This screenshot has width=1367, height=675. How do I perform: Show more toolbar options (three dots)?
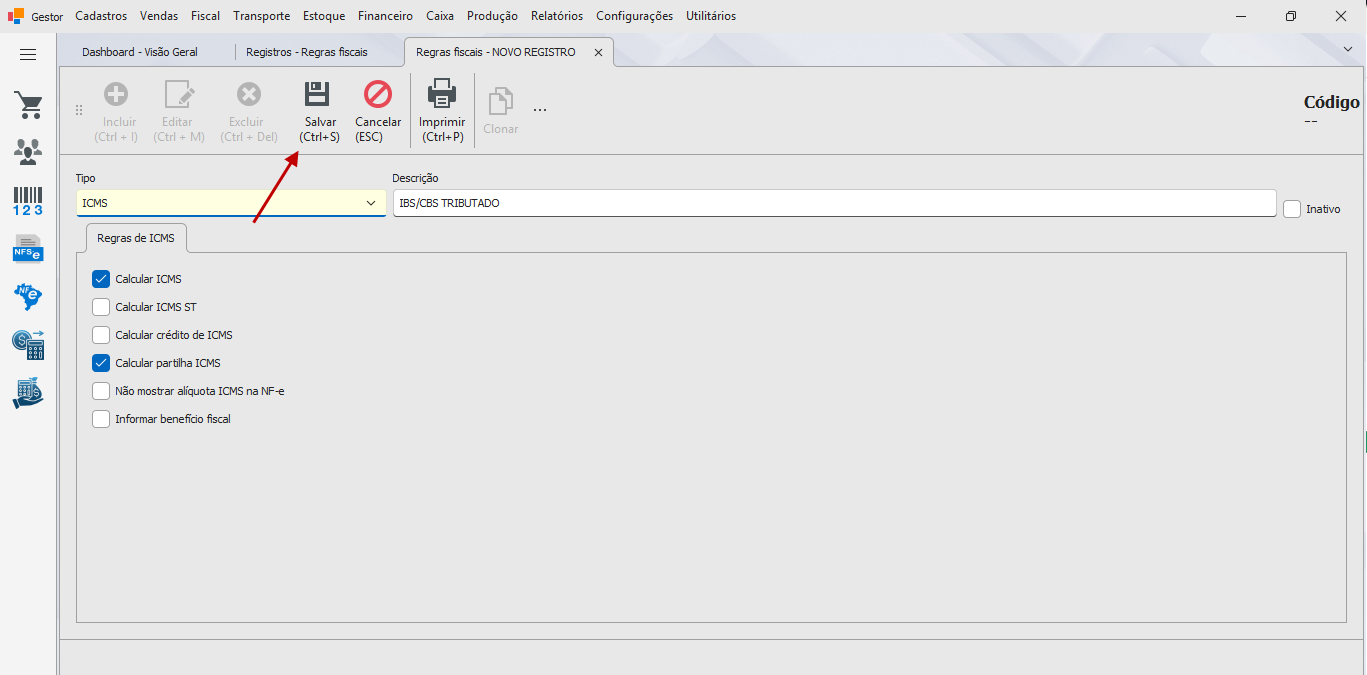540,109
